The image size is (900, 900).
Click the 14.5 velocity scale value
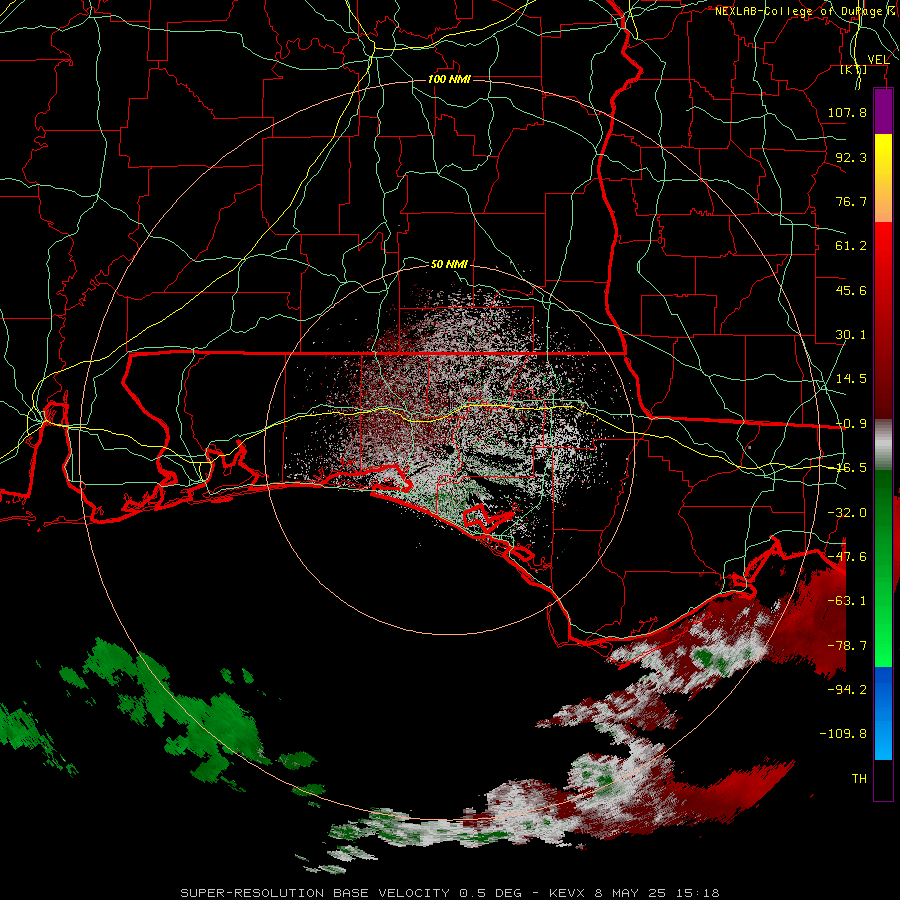[x=851, y=379]
